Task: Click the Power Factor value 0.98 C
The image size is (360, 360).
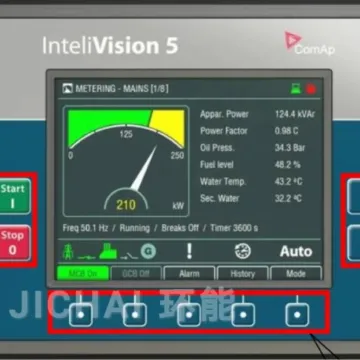Action: [x=286, y=131]
